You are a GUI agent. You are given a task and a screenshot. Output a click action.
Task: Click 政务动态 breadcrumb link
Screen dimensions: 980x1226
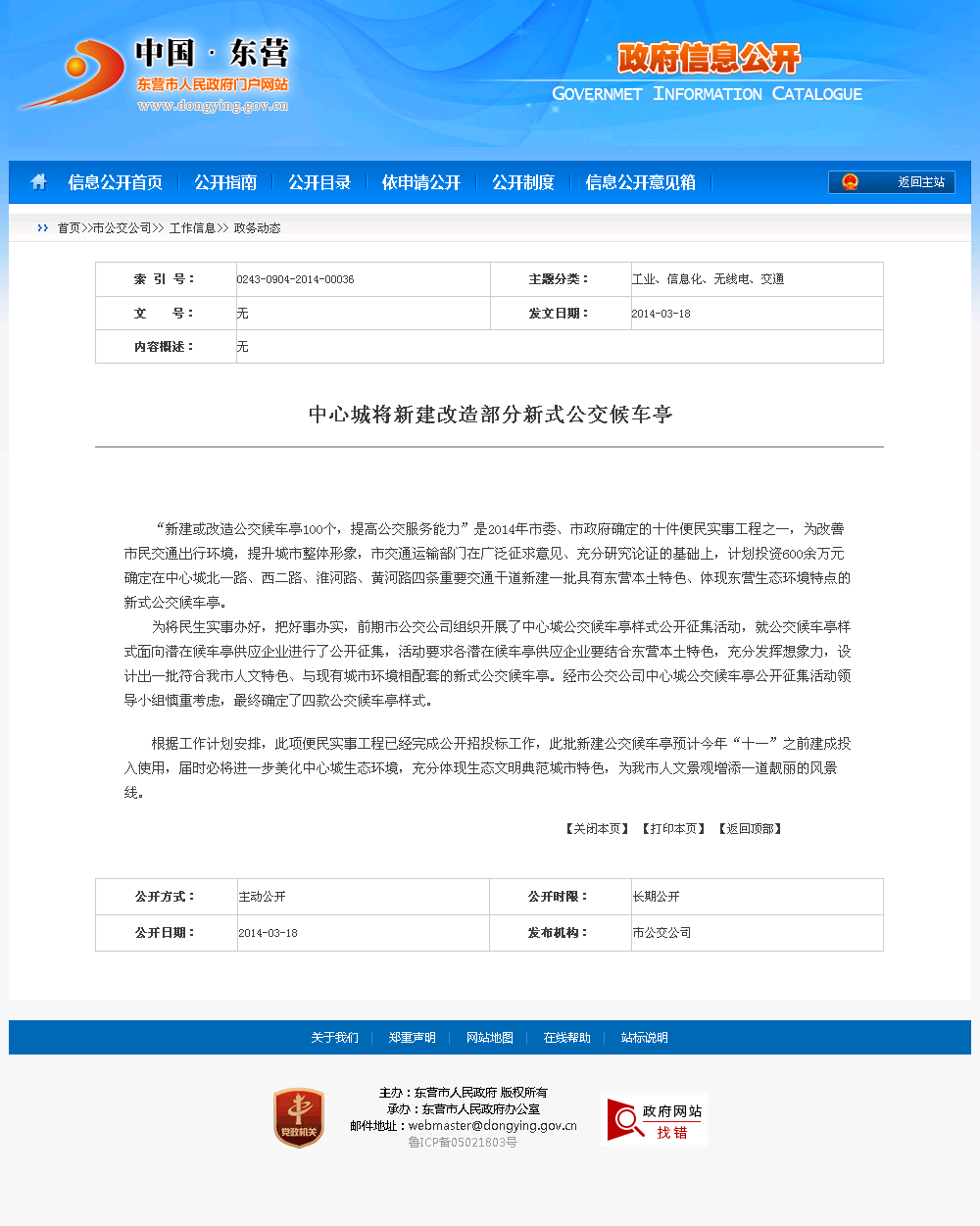(x=257, y=228)
